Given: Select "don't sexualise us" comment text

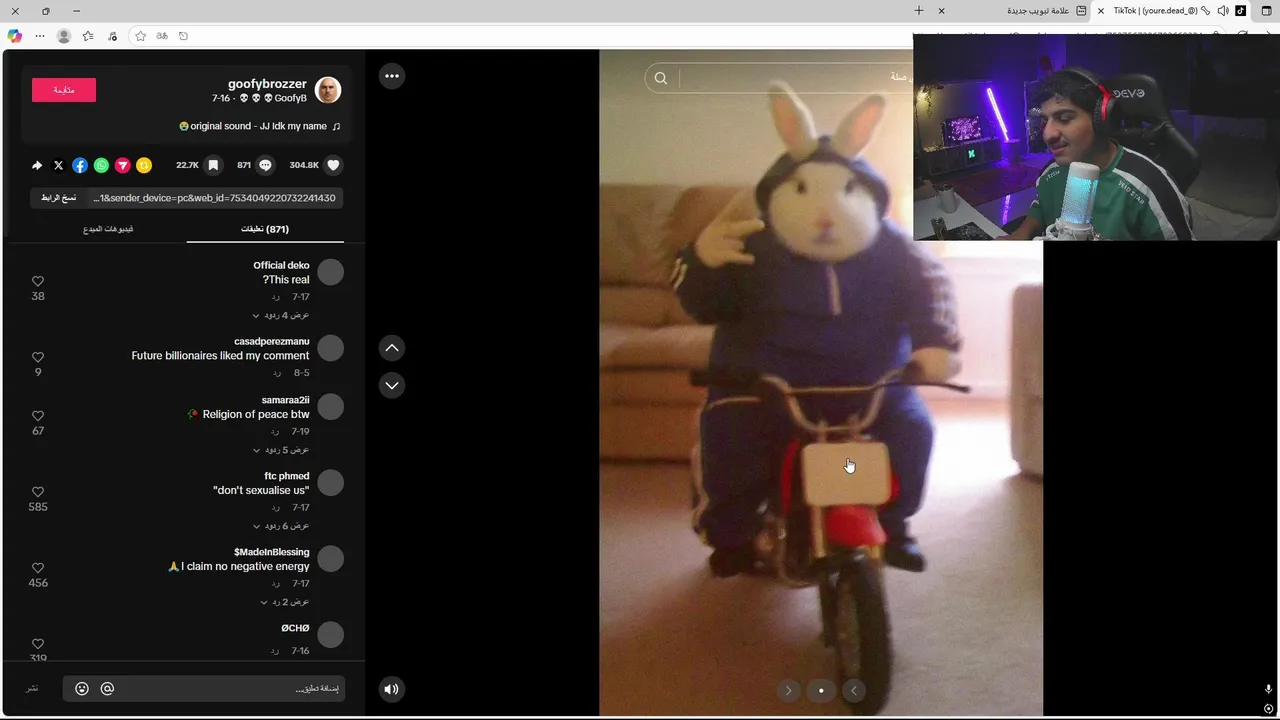Looking at the screenshot, I should (x=261, y=490).
